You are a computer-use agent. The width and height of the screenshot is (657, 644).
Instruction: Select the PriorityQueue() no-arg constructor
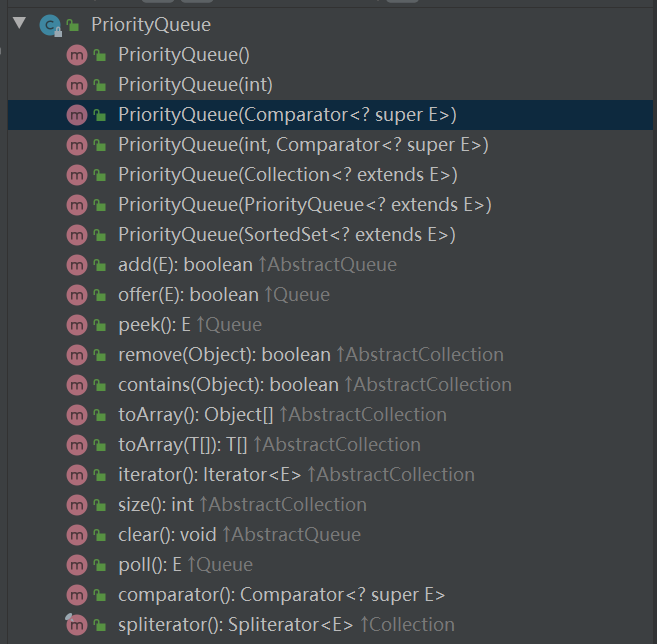(x=183, y=55)
